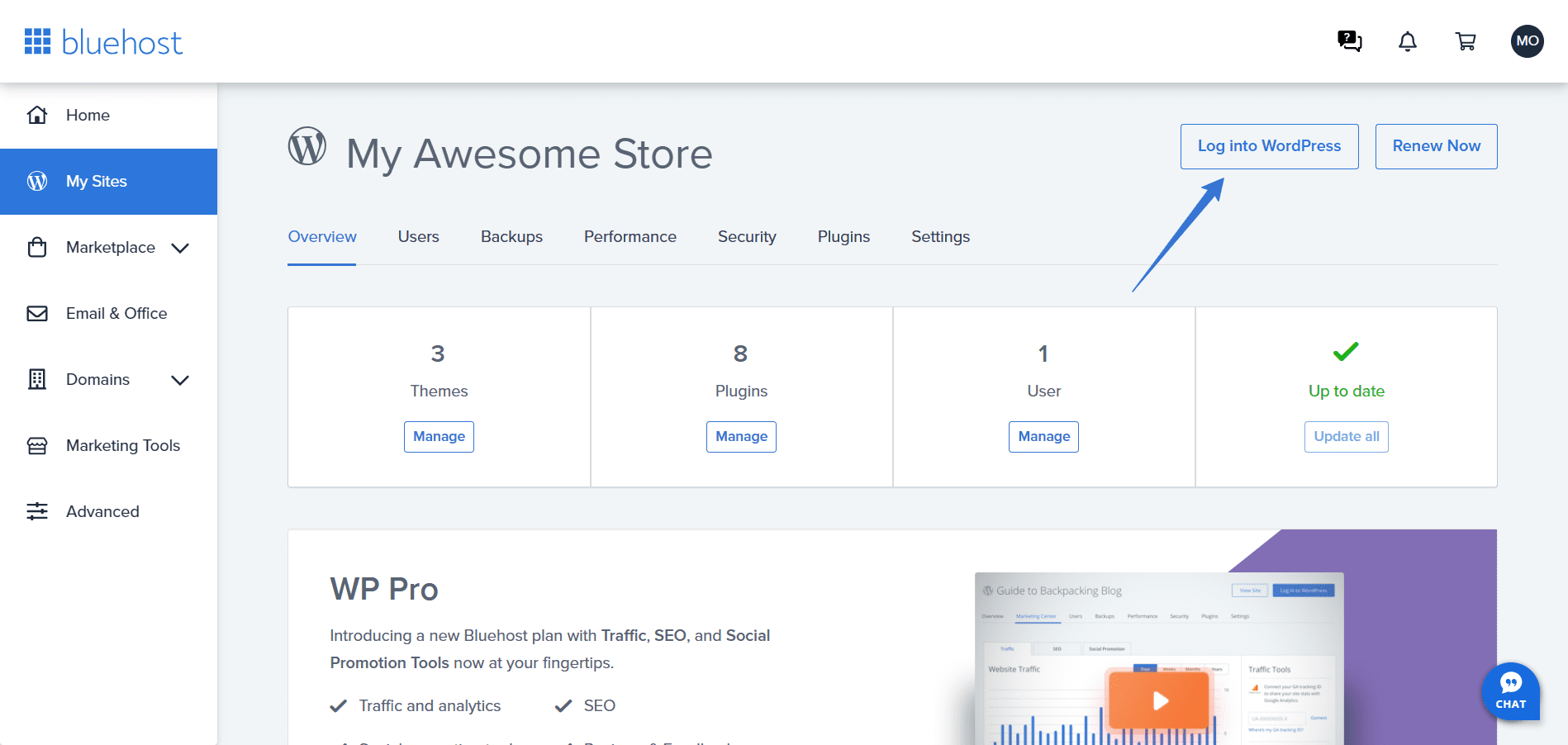
Task: Click the Advanced sliders icon in sidebar
Action: tap(37, 511)
